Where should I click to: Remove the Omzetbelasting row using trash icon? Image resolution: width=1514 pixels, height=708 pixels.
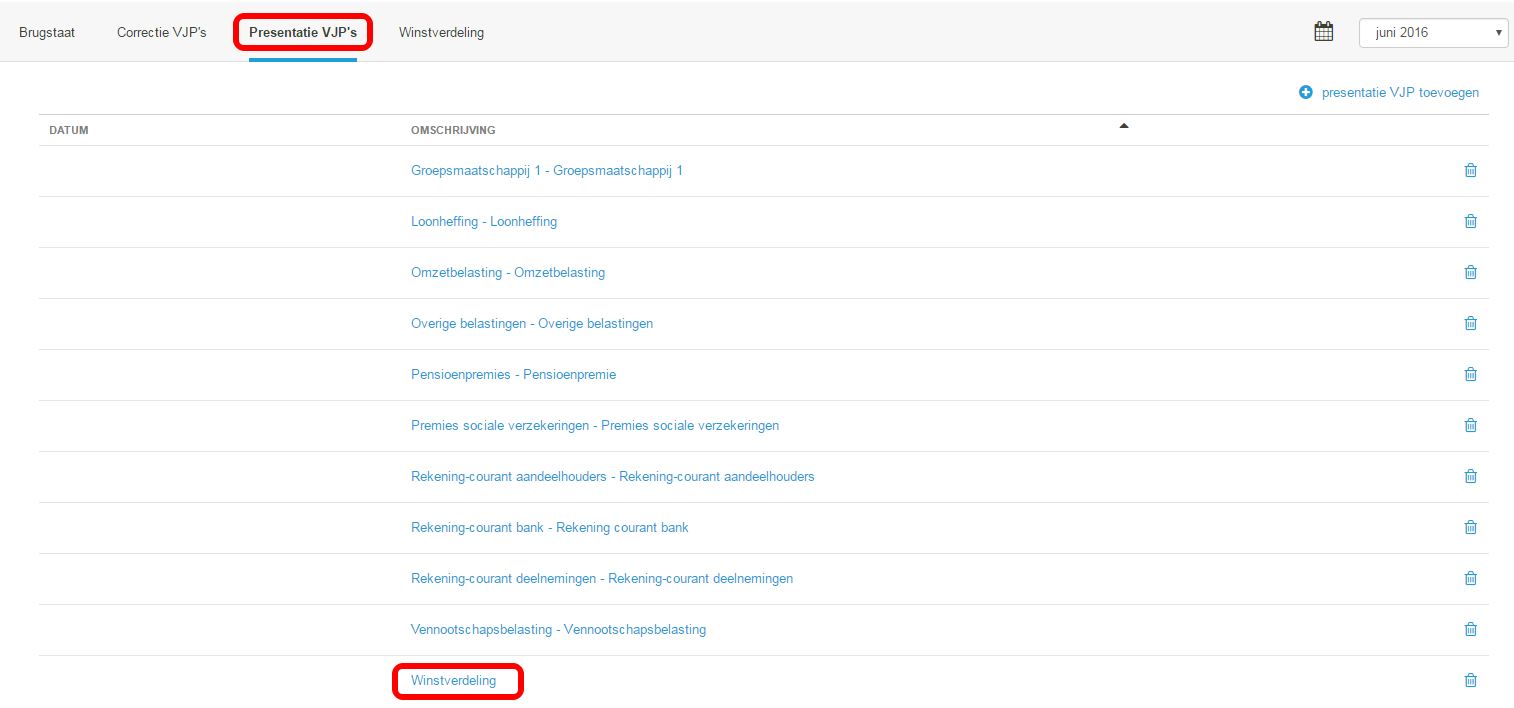(1470, 272)
